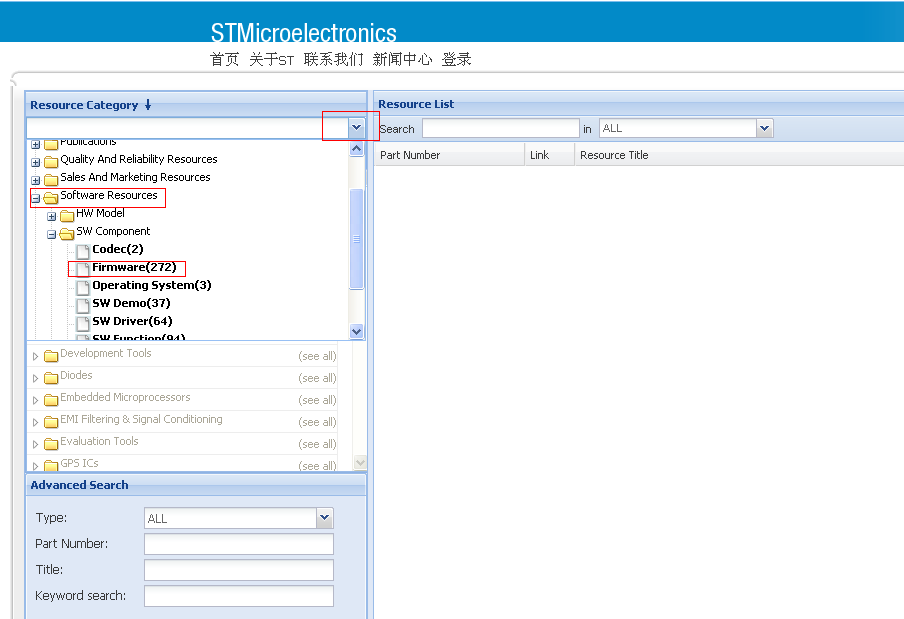The width and height of the screenshot is (904, 619).
Task: Click see all for Development Tools
Action: click(x=317, y=356)
